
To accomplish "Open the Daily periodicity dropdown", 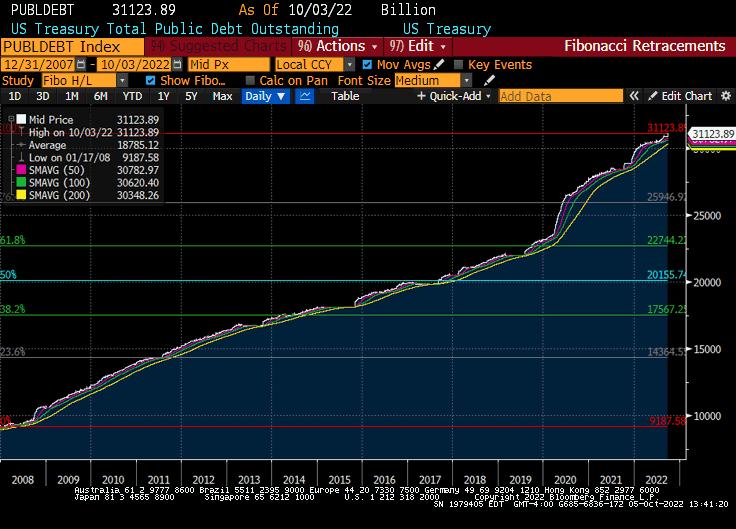I will click(265, 96).
